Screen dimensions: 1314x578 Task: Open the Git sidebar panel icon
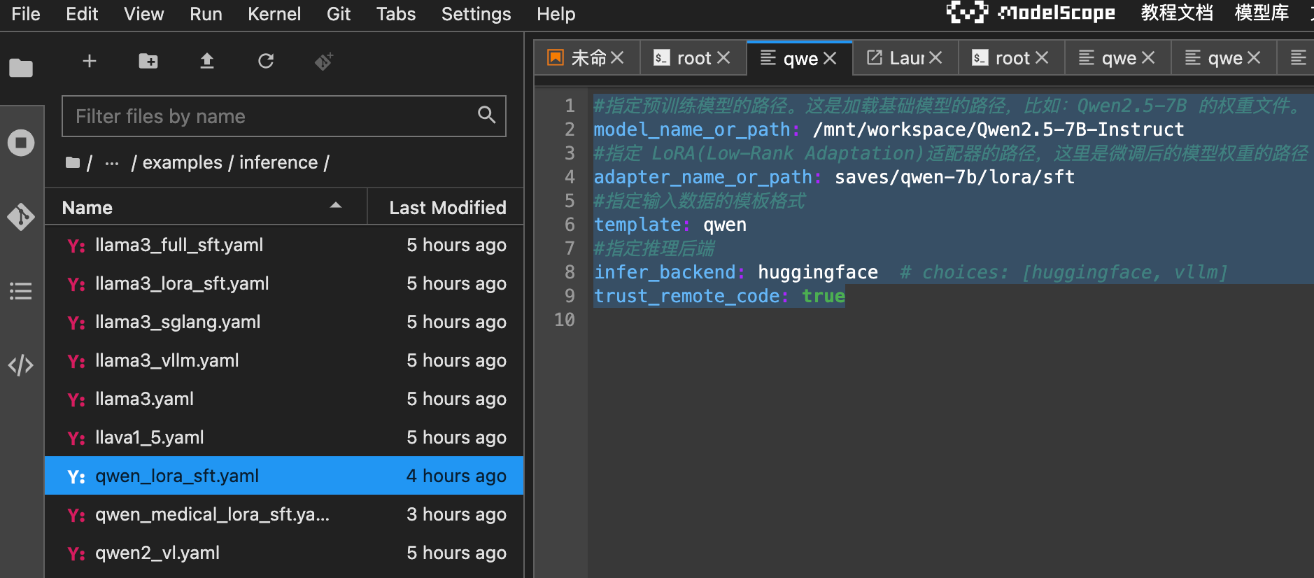(x=21, y=217)
